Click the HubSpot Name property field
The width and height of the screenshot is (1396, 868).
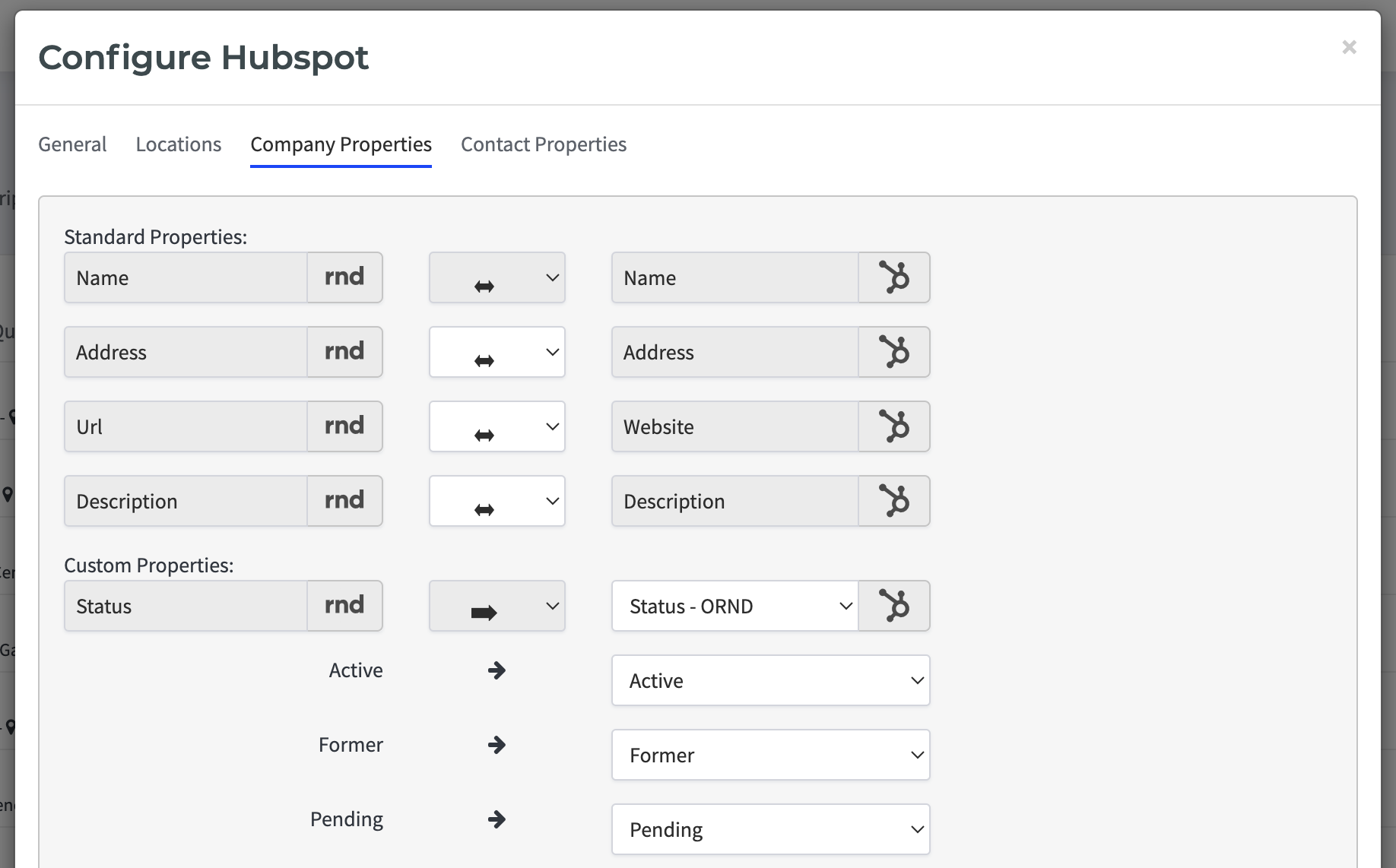tap(735, 277)
